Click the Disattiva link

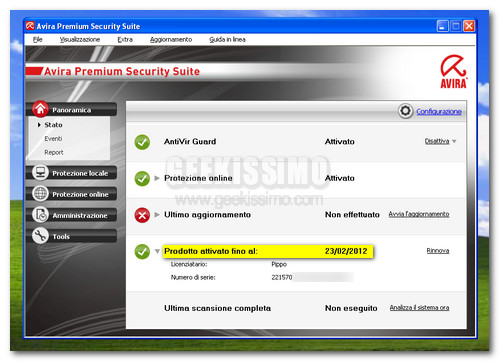437,141
